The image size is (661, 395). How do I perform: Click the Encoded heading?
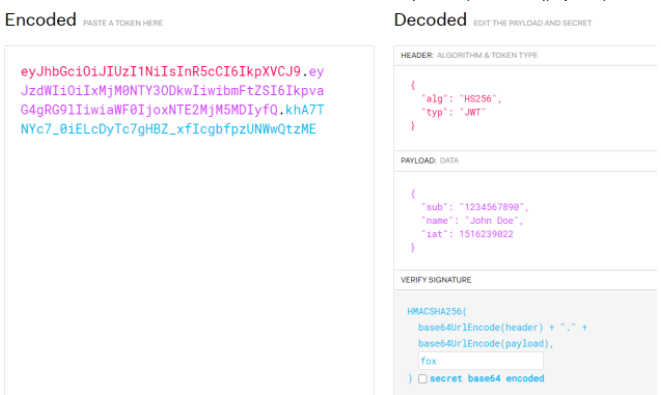pyautogui.click(x=40, y=20)
